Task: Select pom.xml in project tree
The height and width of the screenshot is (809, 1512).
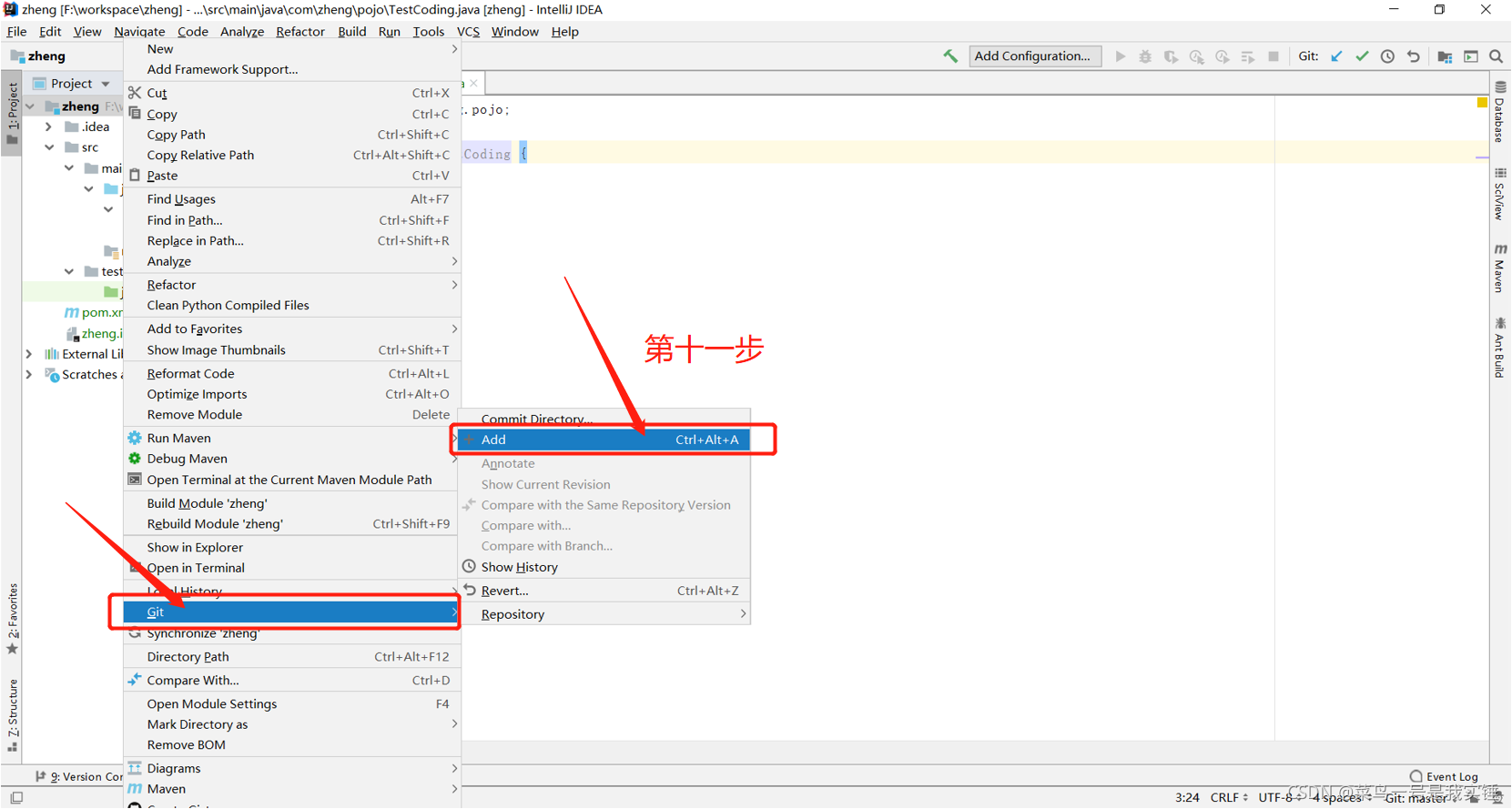Action: tap(94, 312)
